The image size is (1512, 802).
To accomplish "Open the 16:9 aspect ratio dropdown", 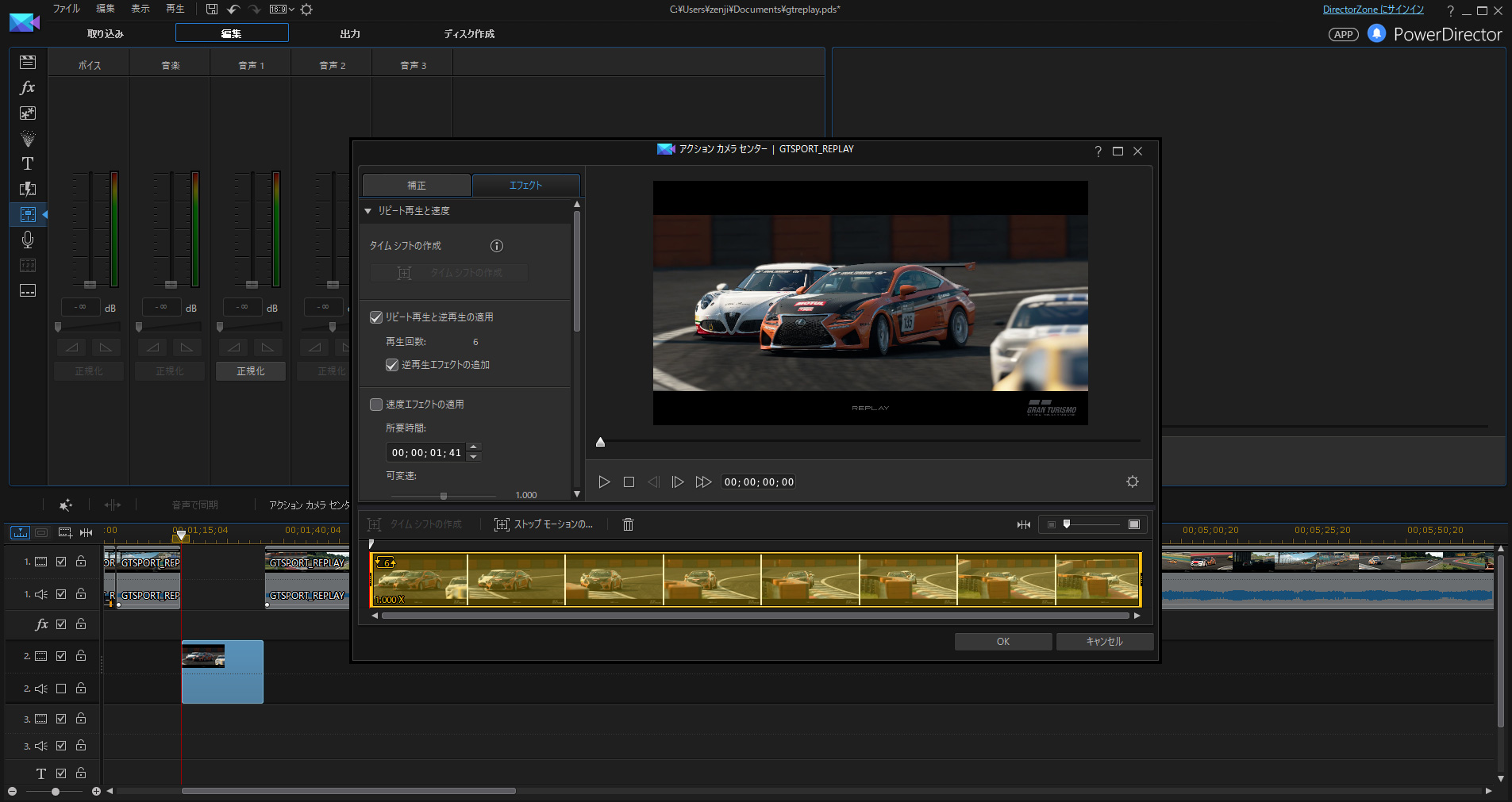I will coord(282,10).
